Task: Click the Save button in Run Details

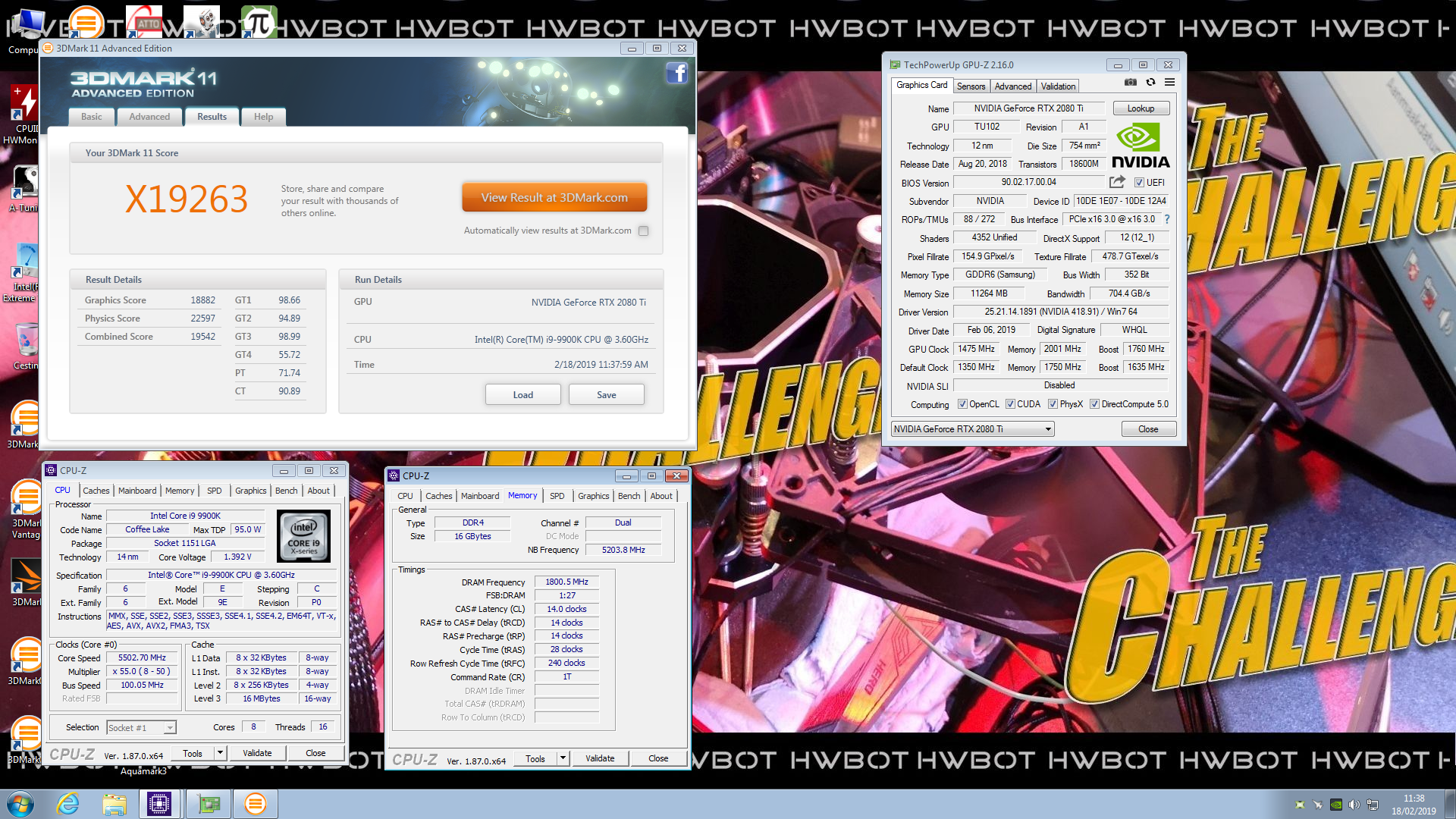Action: coord(607,394)
